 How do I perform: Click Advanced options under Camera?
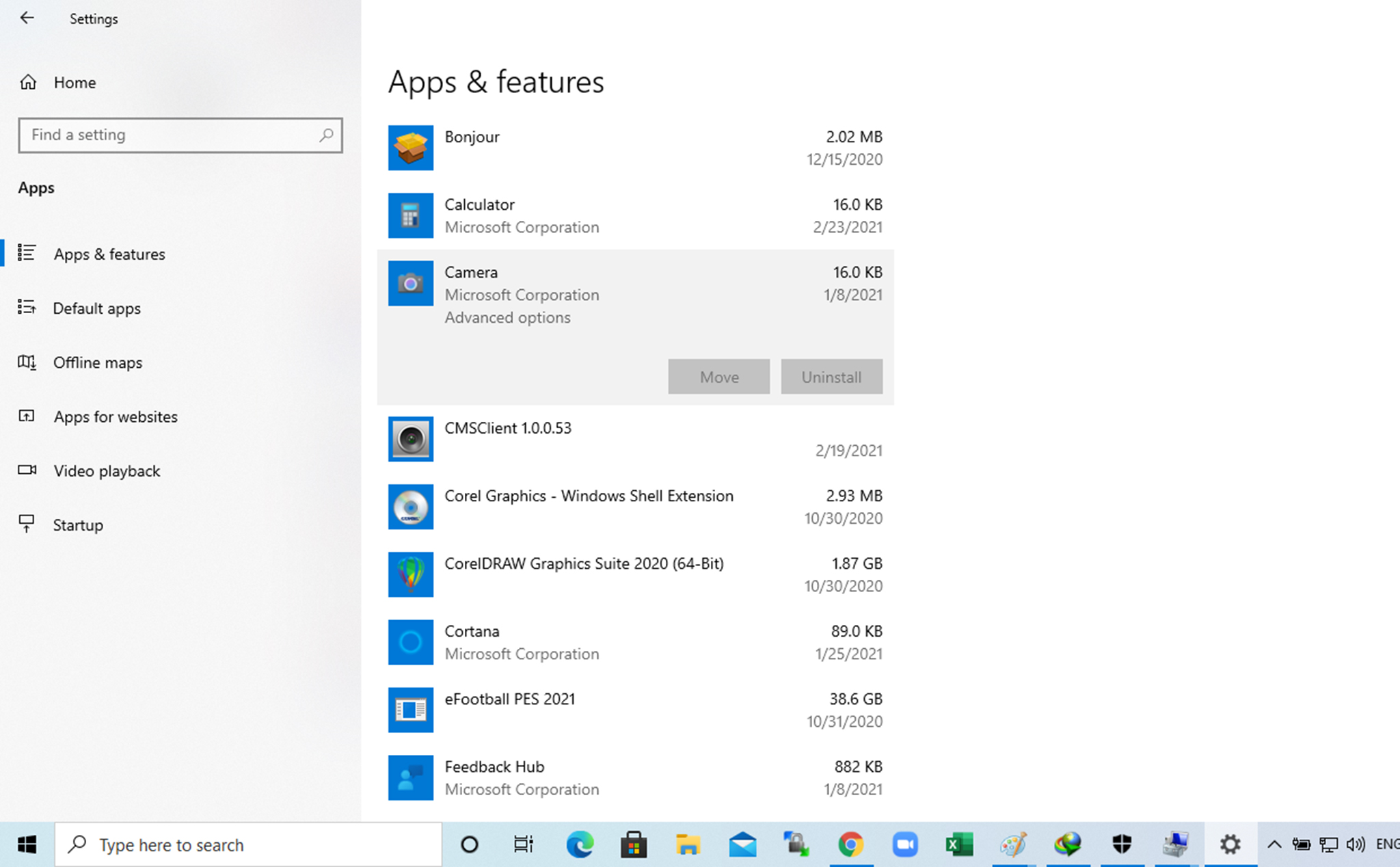click(x=507, y=317)
